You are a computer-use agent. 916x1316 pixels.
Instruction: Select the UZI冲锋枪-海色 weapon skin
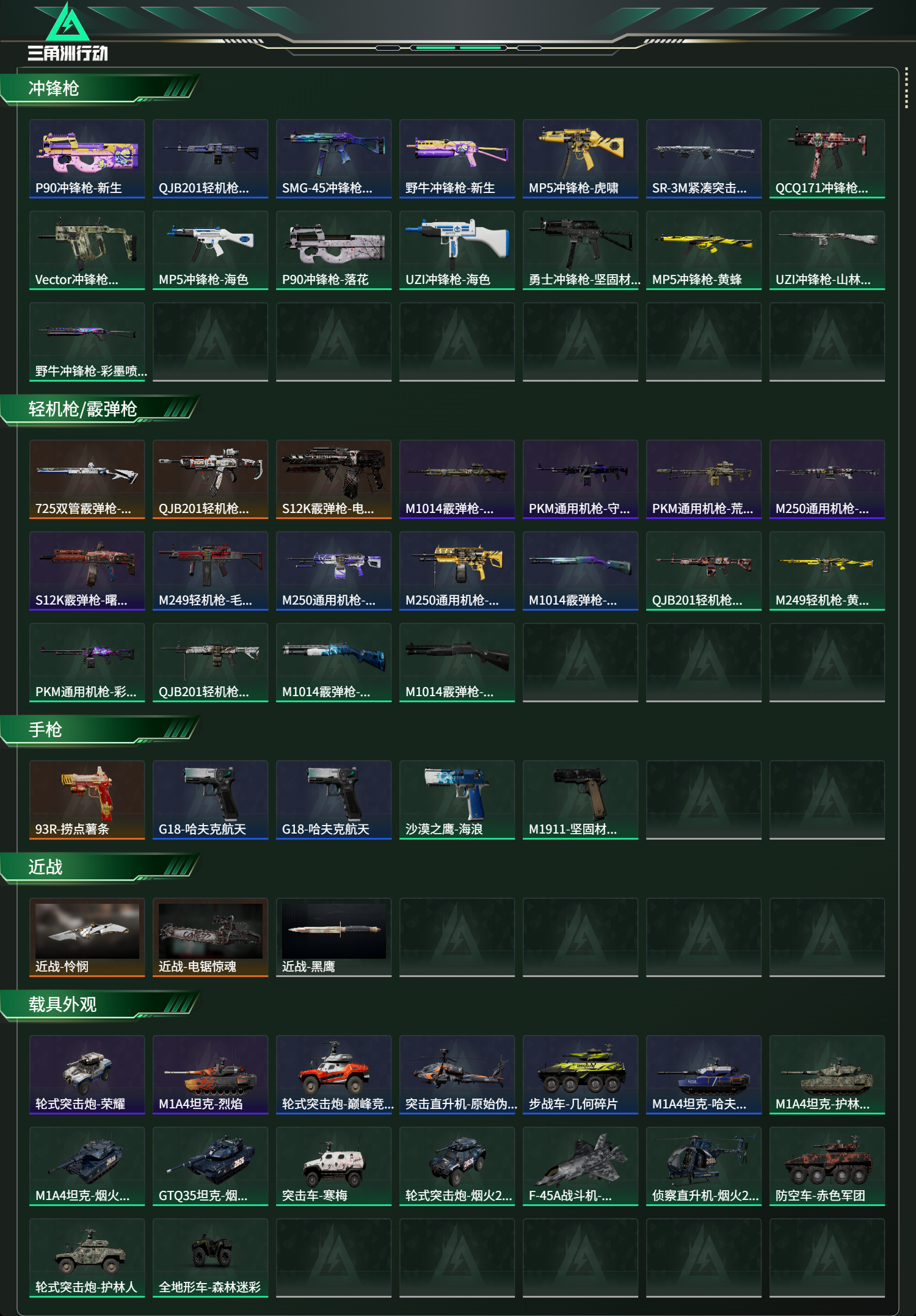pyautogui.click(x=457, y=250)
